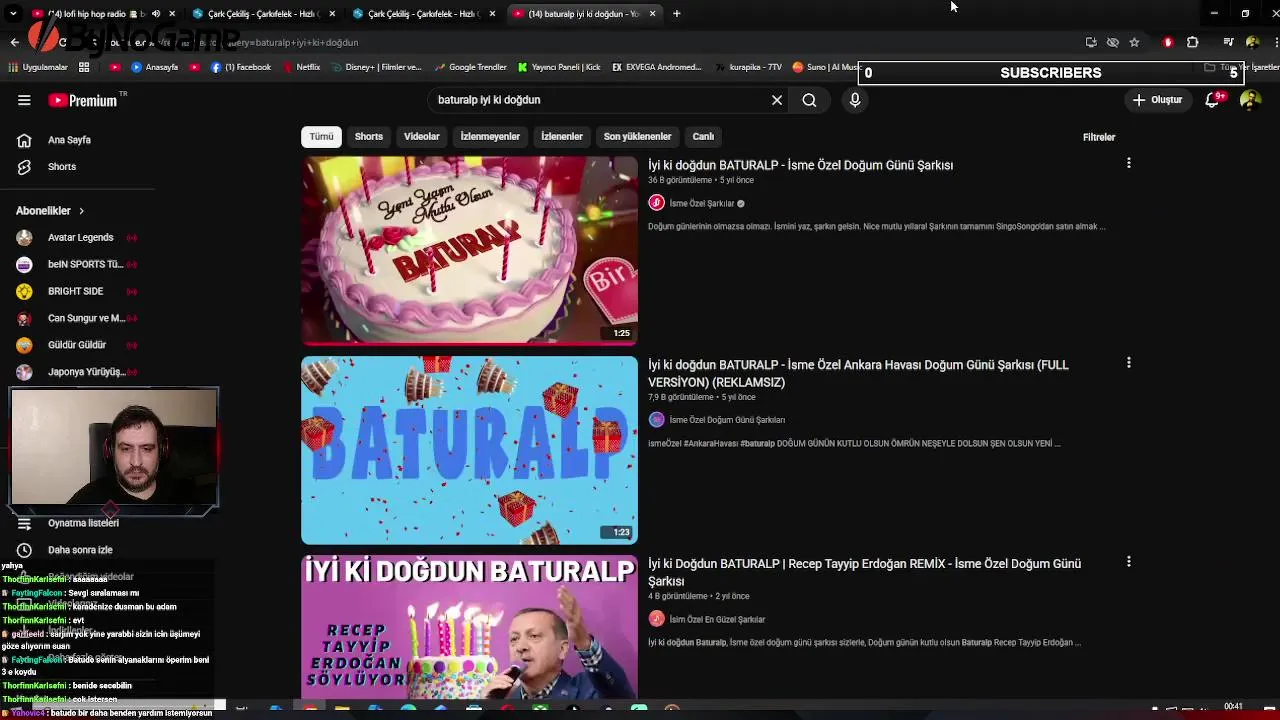Open three-dot menu for Erdoğan remix video
This screenshot has width=1280, height=720.
pyautogui.click(x=1129, y=562)
